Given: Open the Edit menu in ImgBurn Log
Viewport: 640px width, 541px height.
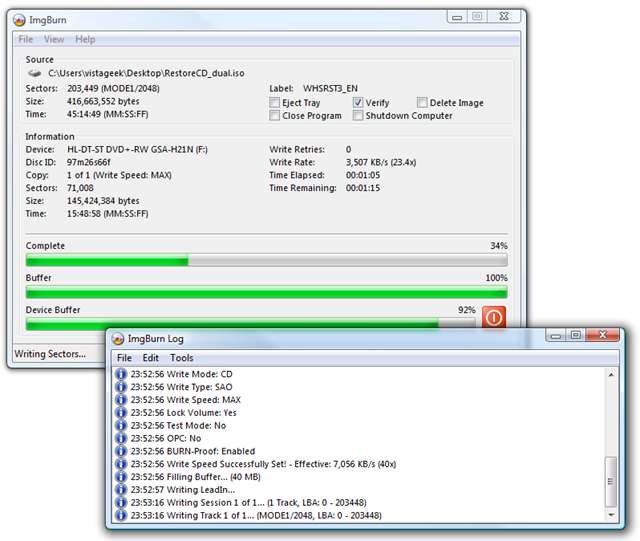Looking at the screenshot, I should pyautogui.click(x=151, y=358).
